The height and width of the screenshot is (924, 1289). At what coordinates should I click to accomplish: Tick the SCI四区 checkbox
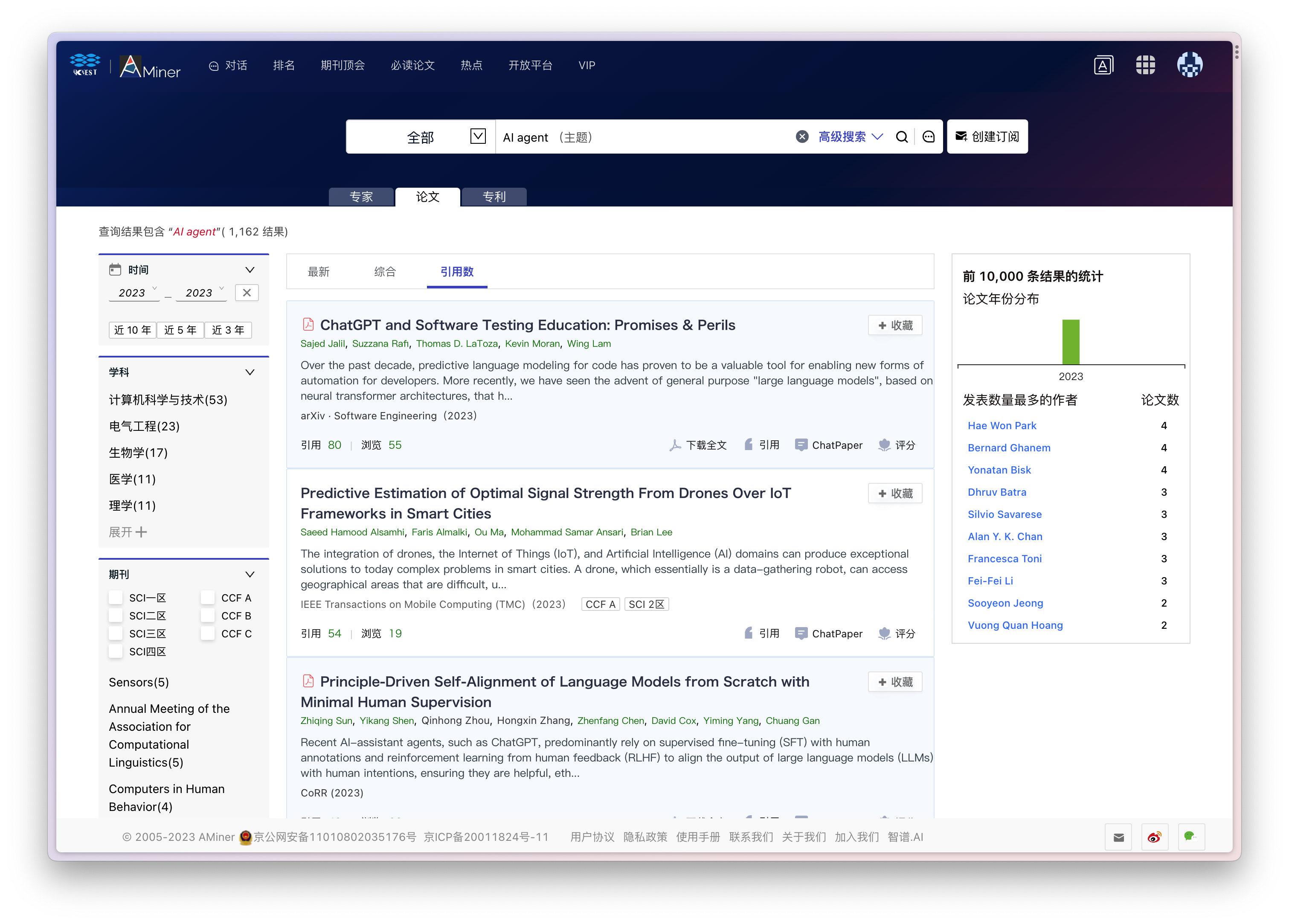pos(116,651)
